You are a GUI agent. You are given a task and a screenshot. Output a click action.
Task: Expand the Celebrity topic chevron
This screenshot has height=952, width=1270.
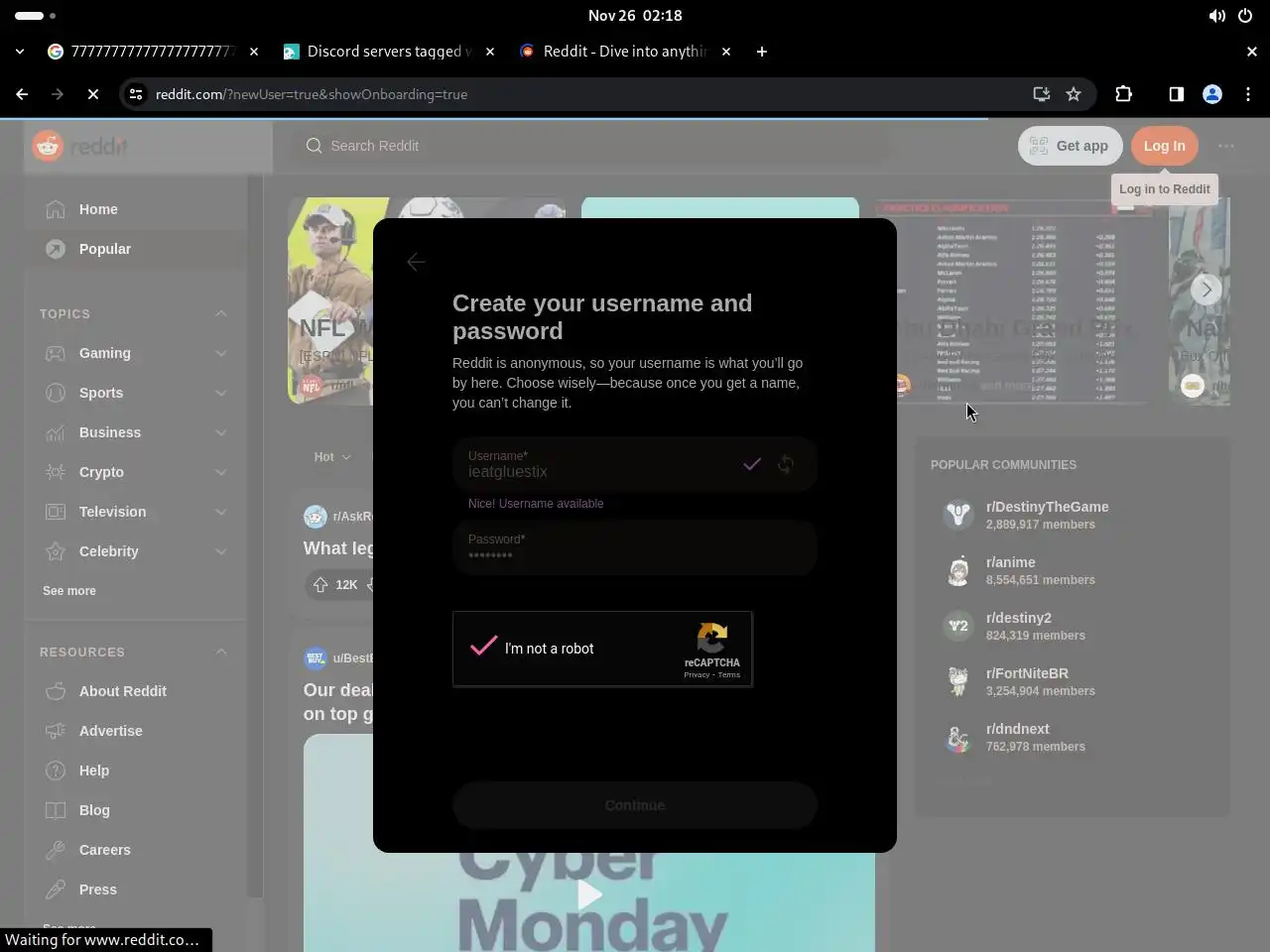click(220, 551)
